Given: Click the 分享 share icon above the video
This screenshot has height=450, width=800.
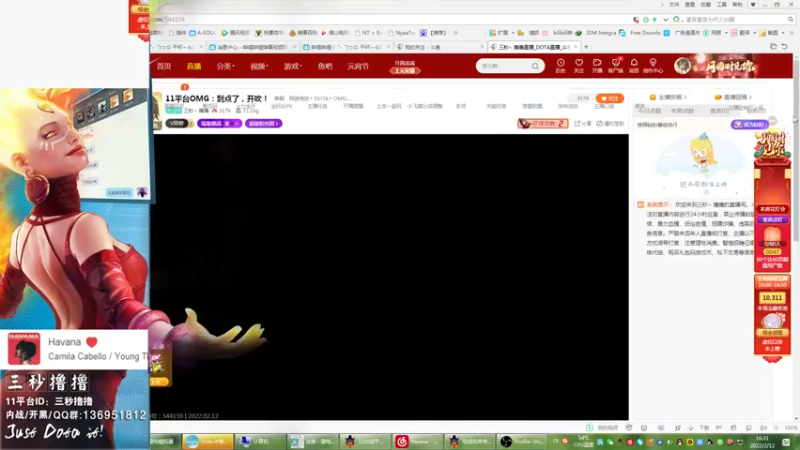Looking at the screenshot, I should [583, 123].
